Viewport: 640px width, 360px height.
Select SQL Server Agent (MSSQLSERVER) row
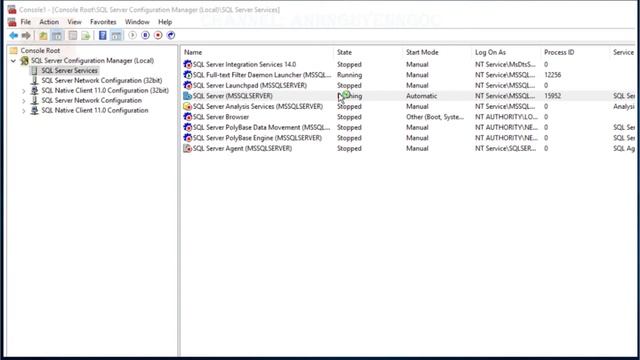click(408, 149)
